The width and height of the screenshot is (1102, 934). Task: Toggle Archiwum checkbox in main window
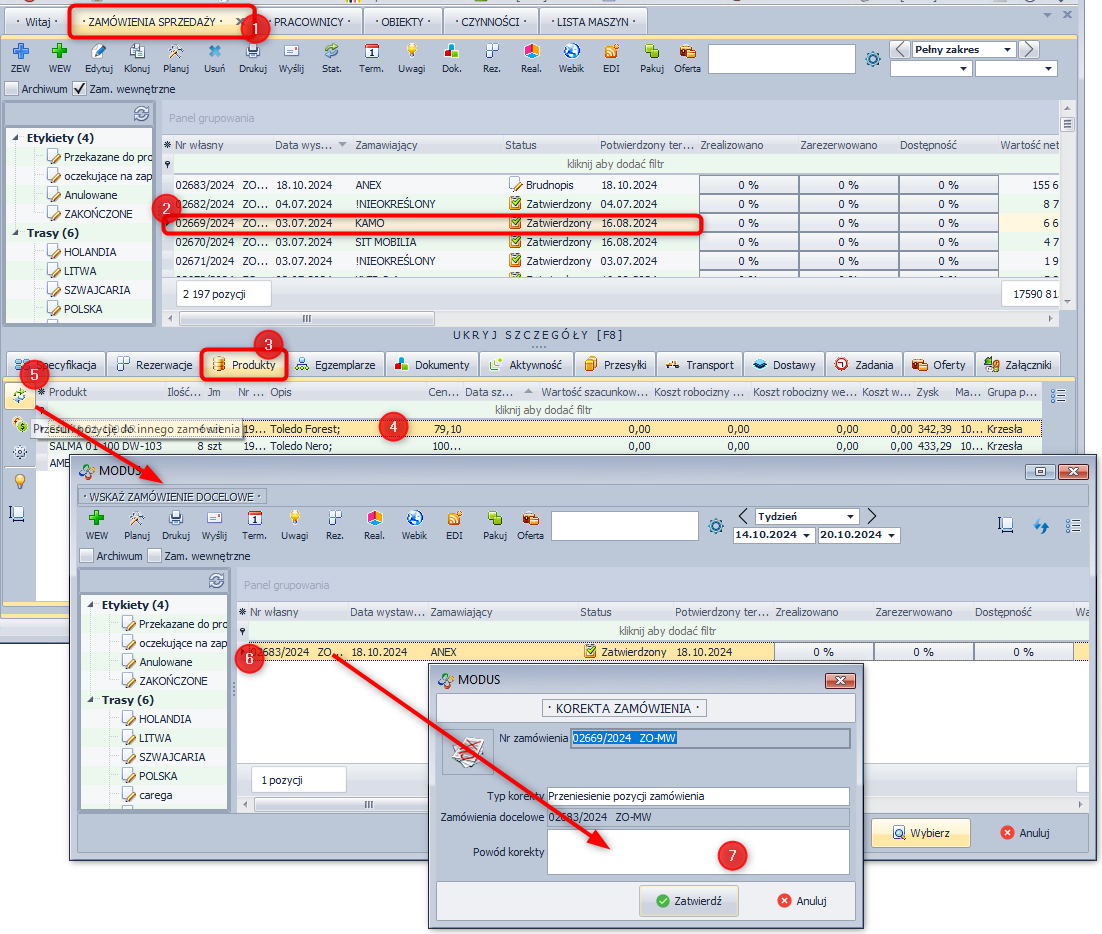click(11, 89)
